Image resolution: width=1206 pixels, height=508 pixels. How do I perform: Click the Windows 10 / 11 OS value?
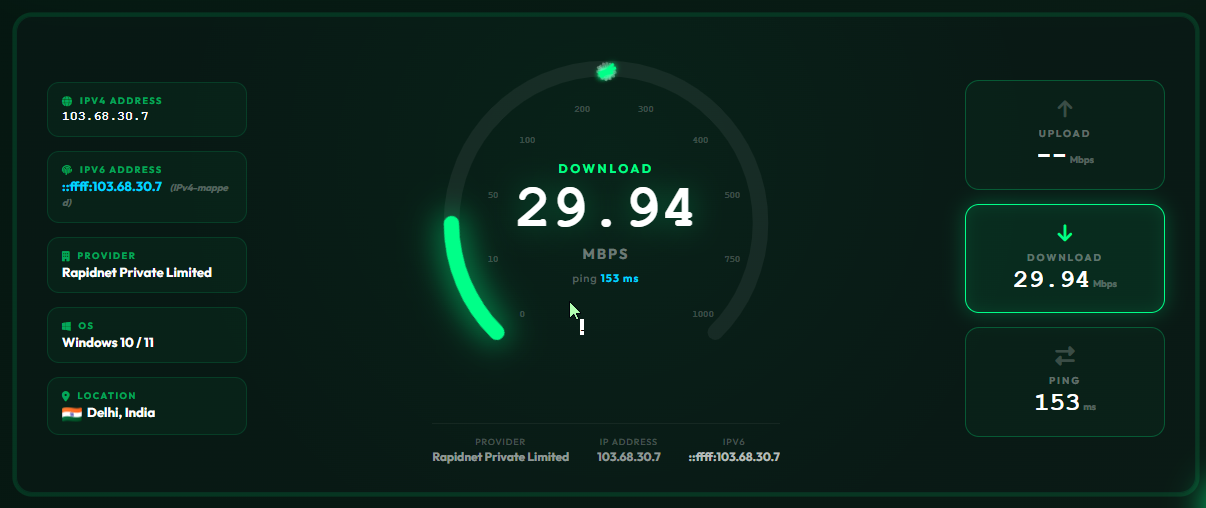(x=108, y=342)
